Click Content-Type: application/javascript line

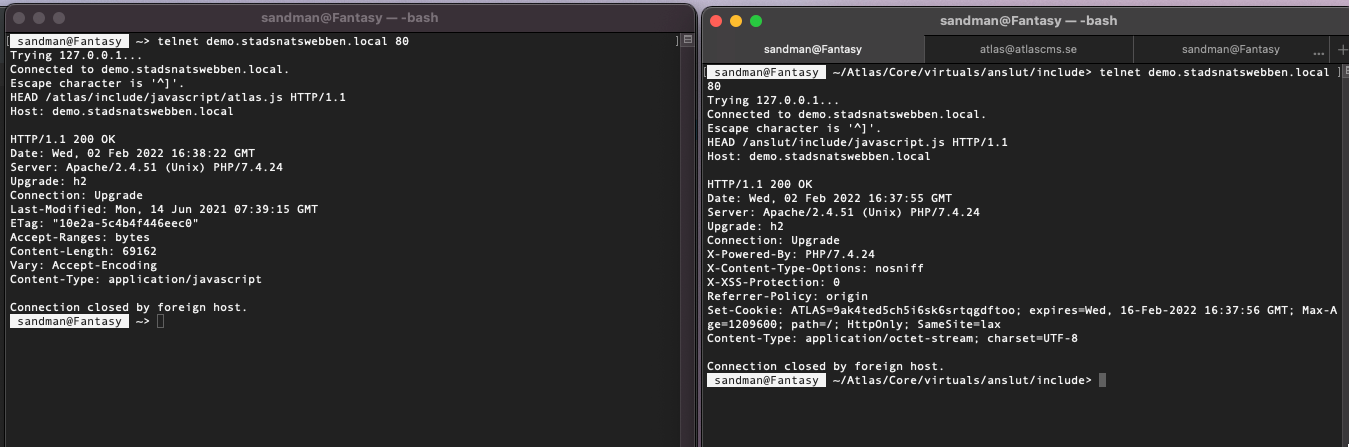pos(135,279)
